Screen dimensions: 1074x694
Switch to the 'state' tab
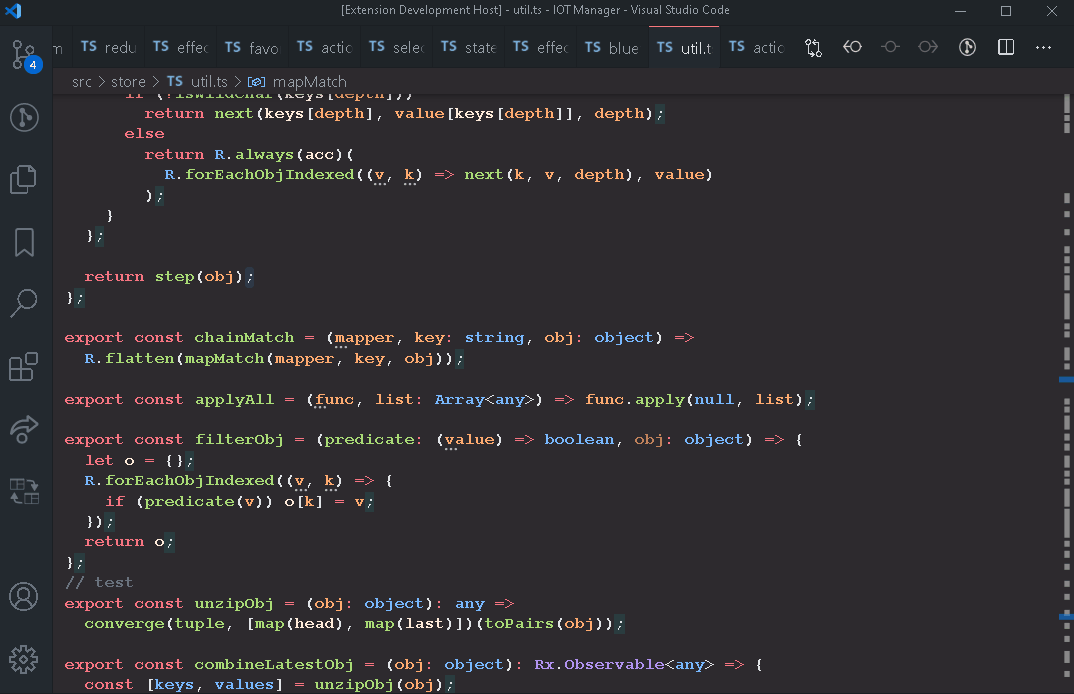[468, 47]
